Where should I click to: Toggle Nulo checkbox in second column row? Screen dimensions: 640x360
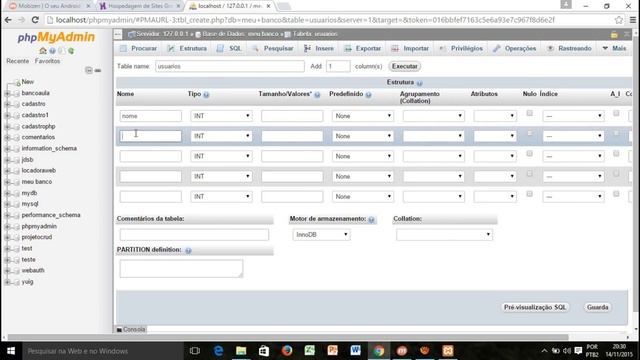point(529,133)
